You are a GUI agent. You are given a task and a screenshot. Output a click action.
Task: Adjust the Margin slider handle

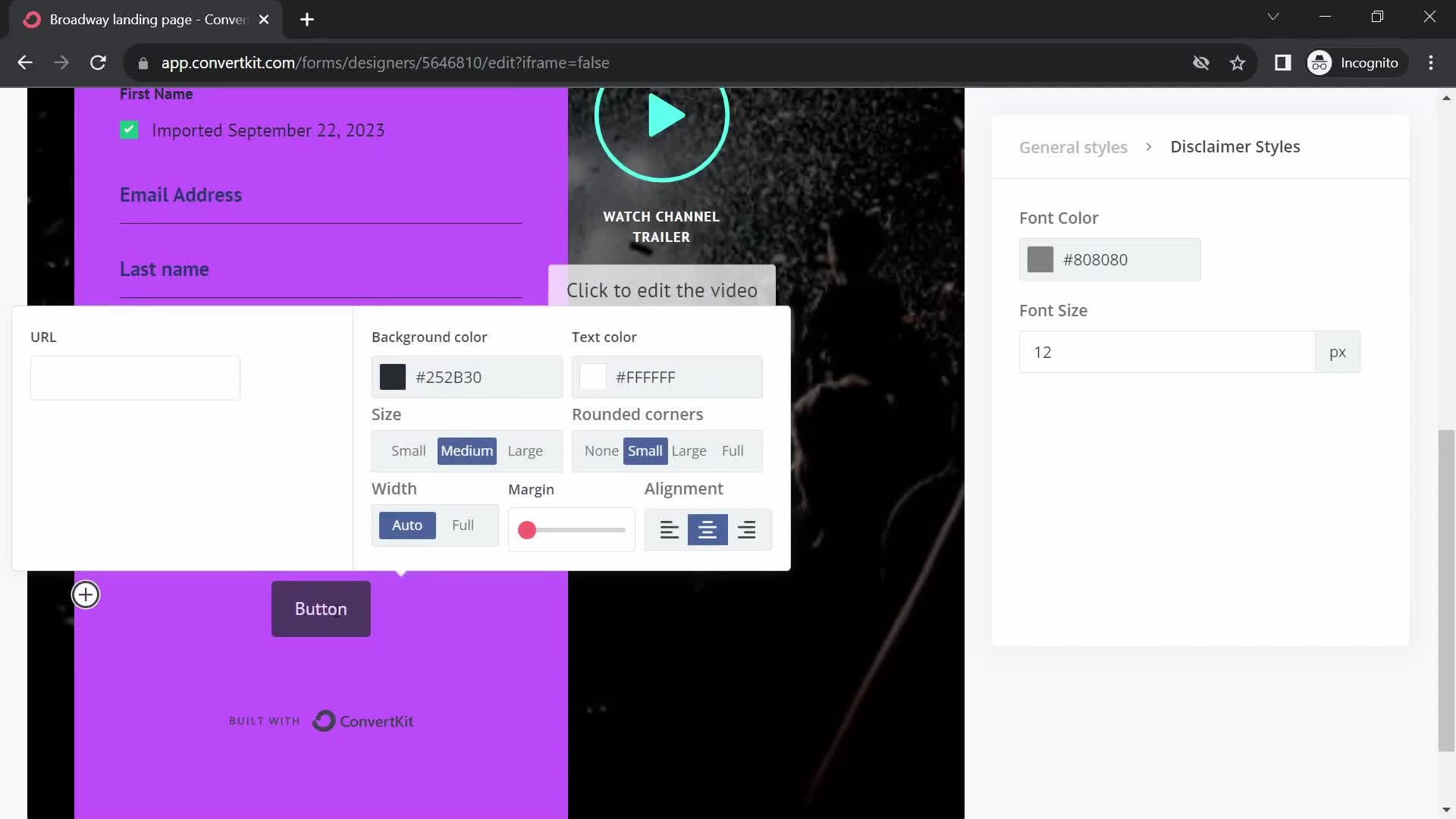pyautogui.click(x=527, y=530)
